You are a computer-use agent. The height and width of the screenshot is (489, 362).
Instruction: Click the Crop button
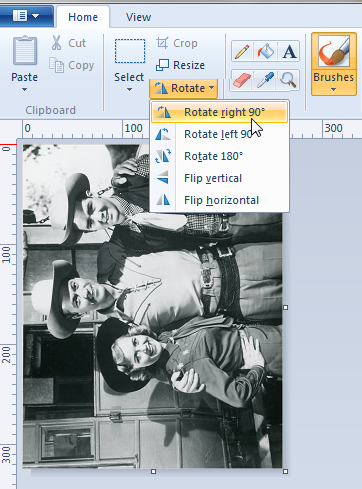point(177,43)
